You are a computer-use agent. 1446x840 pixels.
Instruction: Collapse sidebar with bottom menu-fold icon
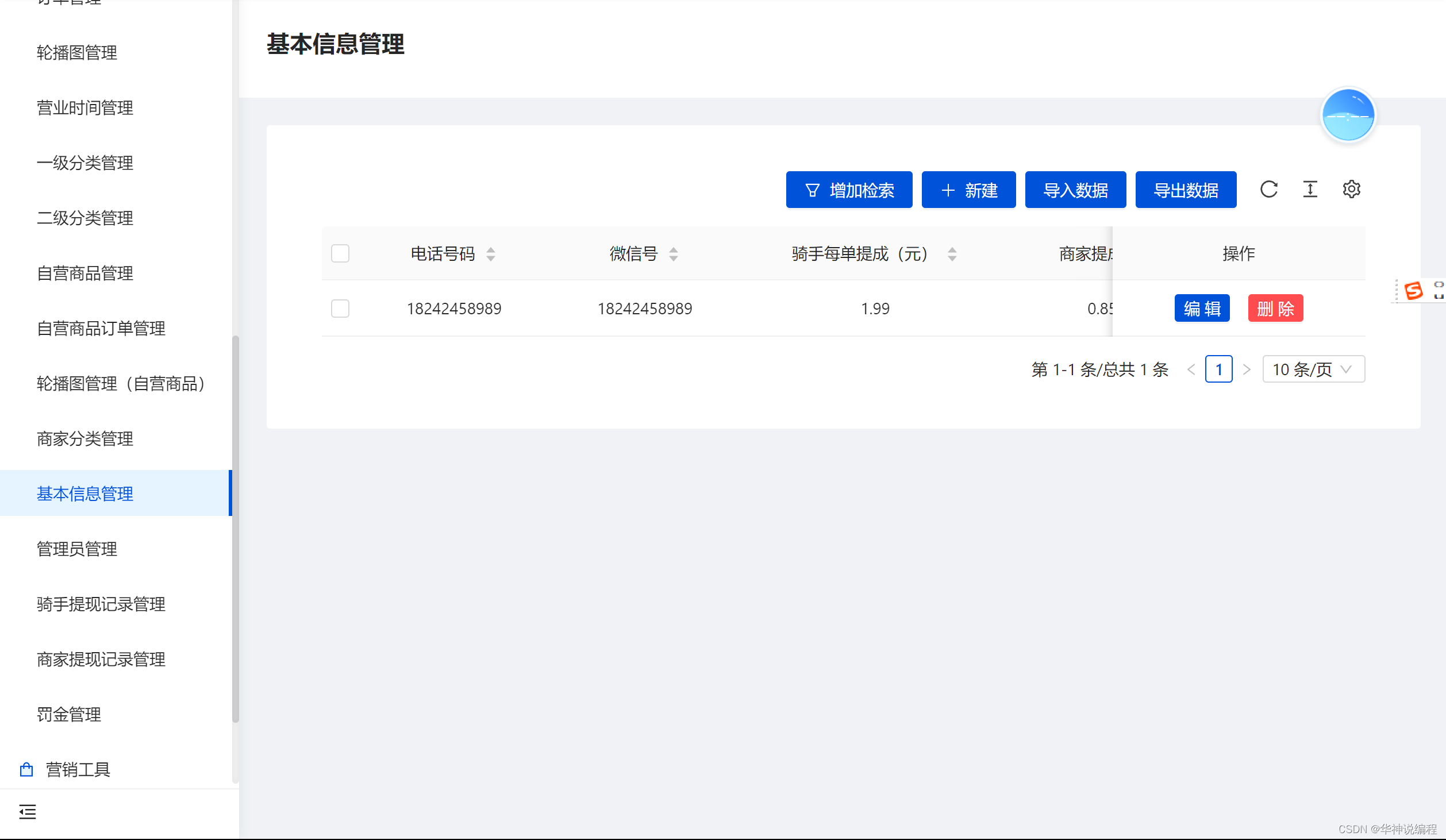(x=27, y=812)
